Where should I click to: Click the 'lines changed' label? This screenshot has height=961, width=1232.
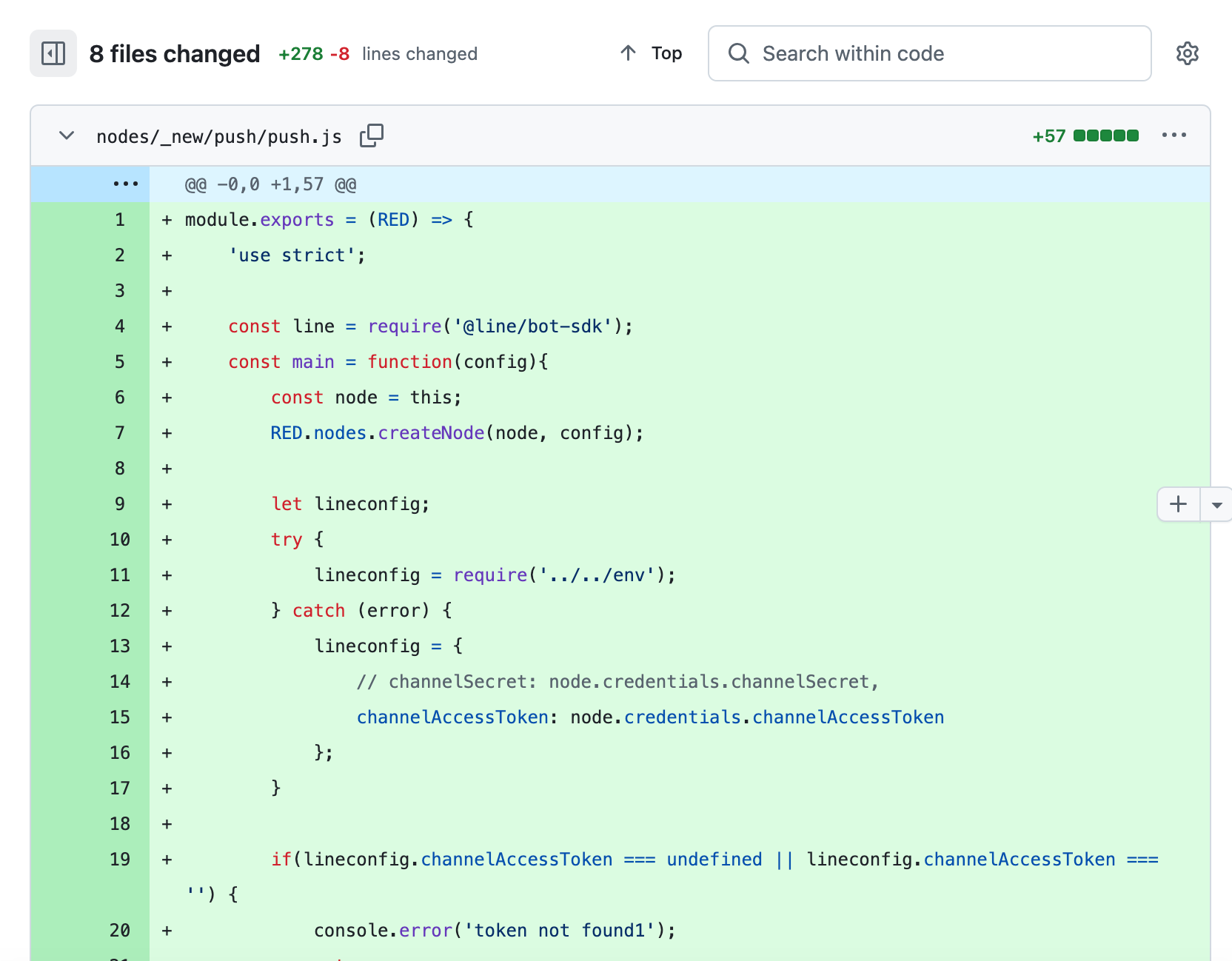pyautogui.click(x=420, y=54)
